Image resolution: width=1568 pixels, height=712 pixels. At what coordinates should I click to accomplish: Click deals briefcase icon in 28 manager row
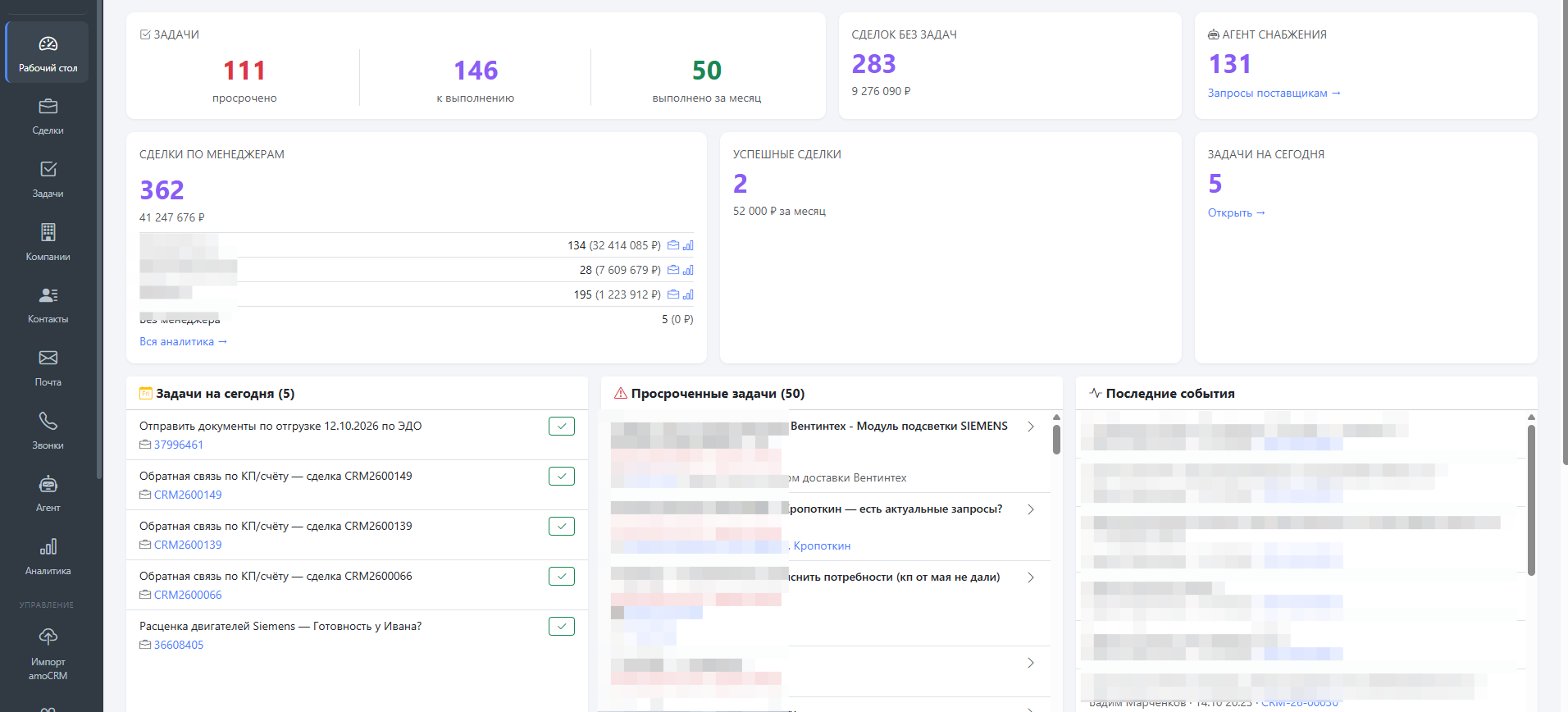click(673, 270)
